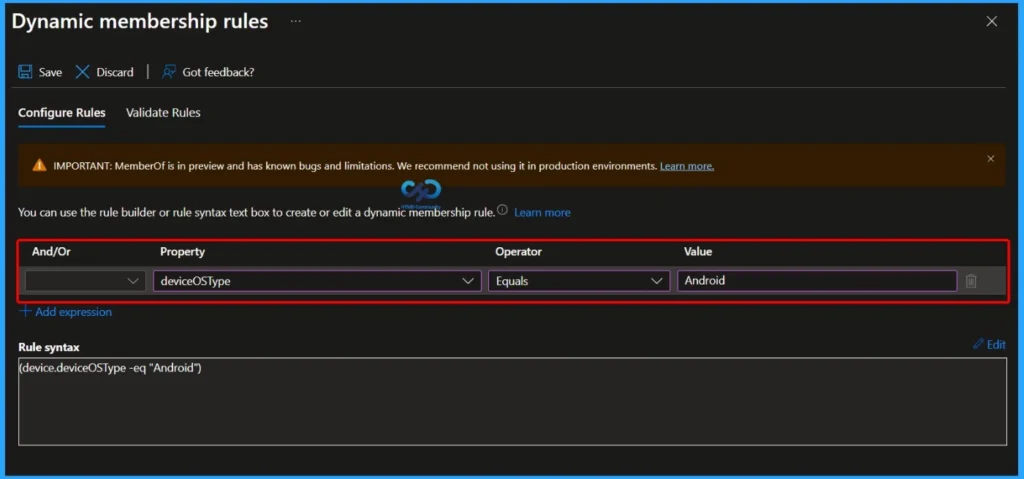The width and height of the screenshot is (1024, 479).
Task: Open the Property dropdown showing deviceOSType
Action: point(317,281)
